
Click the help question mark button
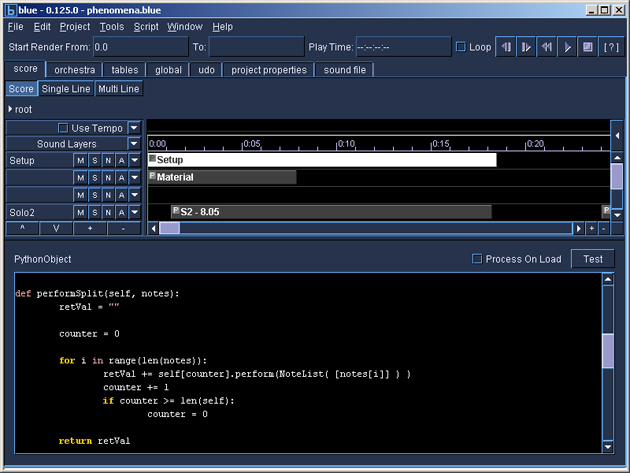coord(611,47)
